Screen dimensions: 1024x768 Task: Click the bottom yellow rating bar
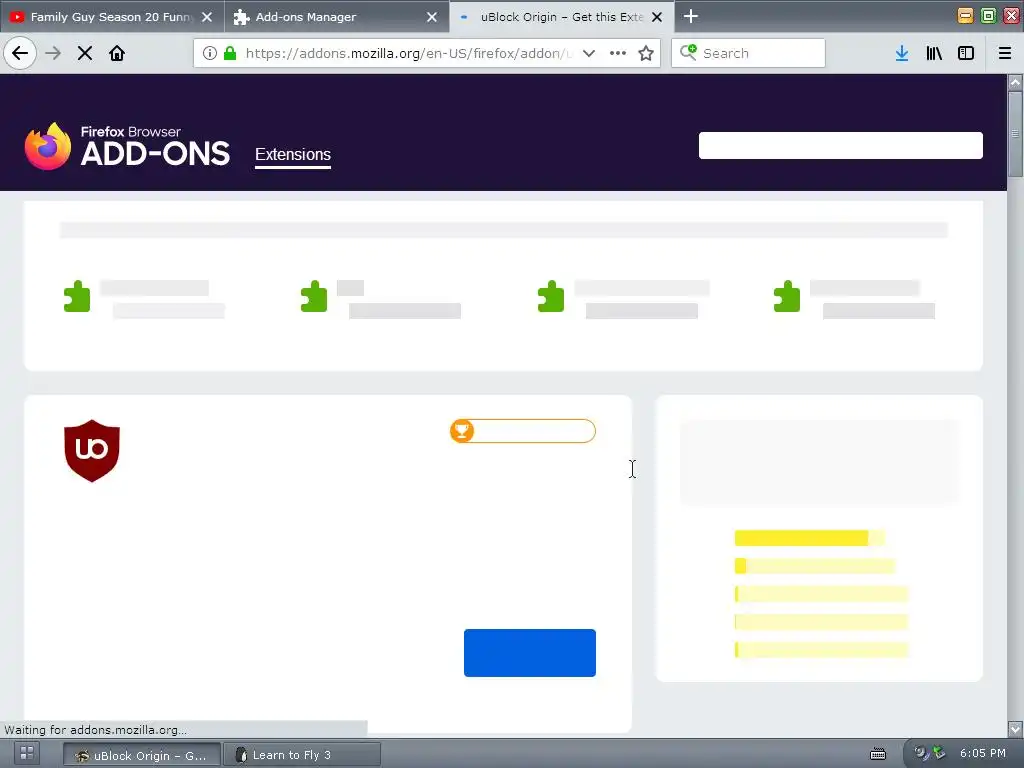[x=822, y=650]
